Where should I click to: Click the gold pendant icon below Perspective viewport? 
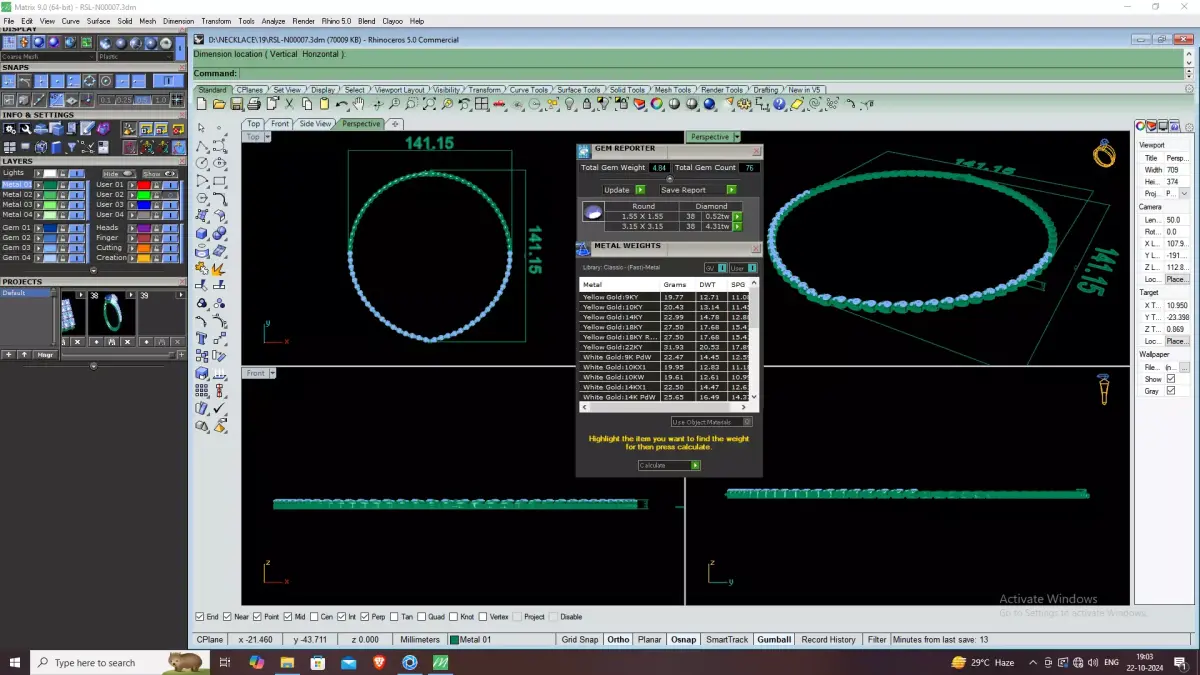coord(1104,388)
